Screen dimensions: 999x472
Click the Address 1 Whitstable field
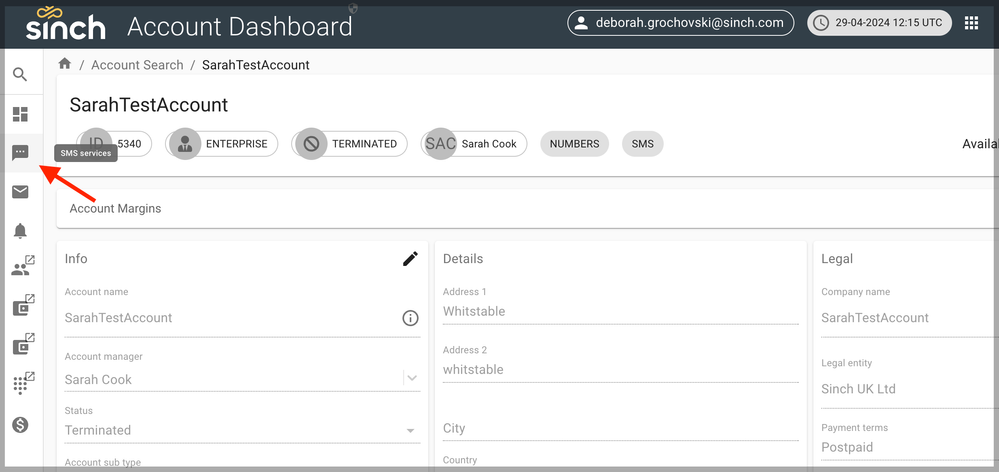point(621,311)
